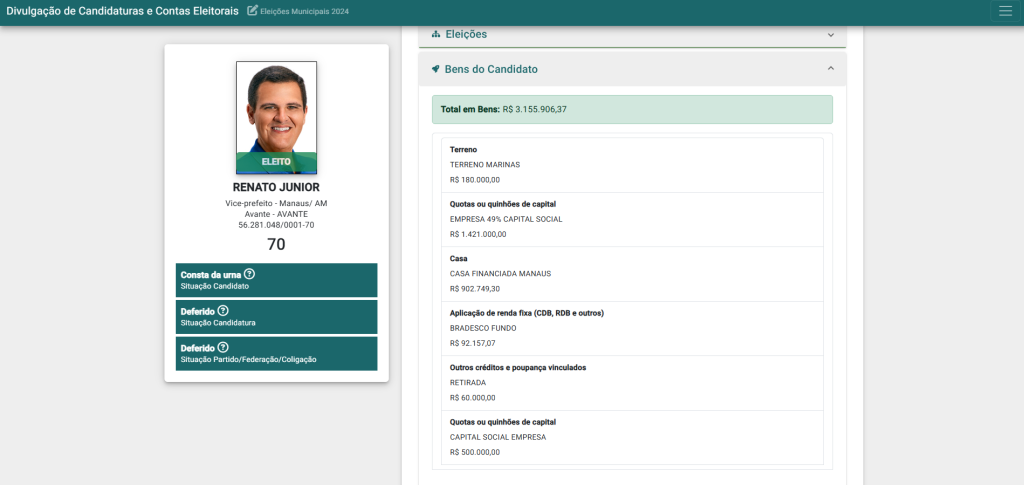This screenshot has height=485, width=1024.
Task: Click the Total em Bens summary banner
Action: [x=632, y=109]
